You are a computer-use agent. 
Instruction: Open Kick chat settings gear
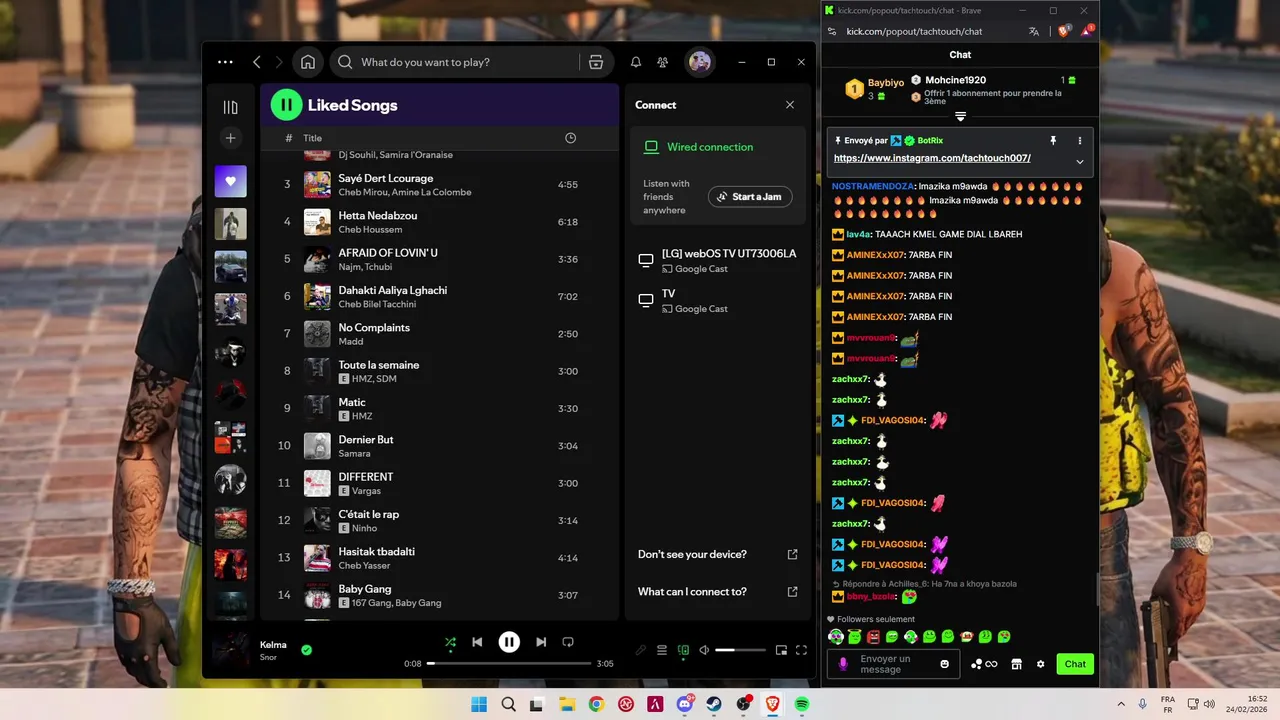1040,664
